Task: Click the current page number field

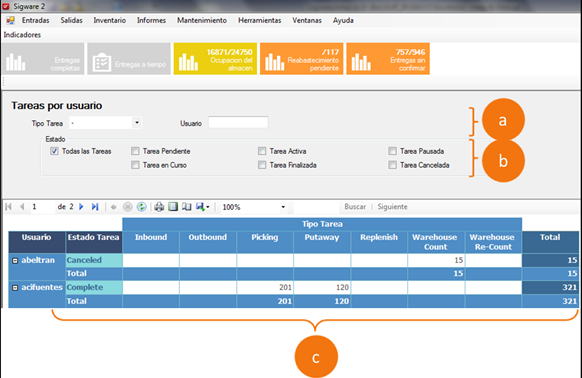Action: [x=42, y=207]
